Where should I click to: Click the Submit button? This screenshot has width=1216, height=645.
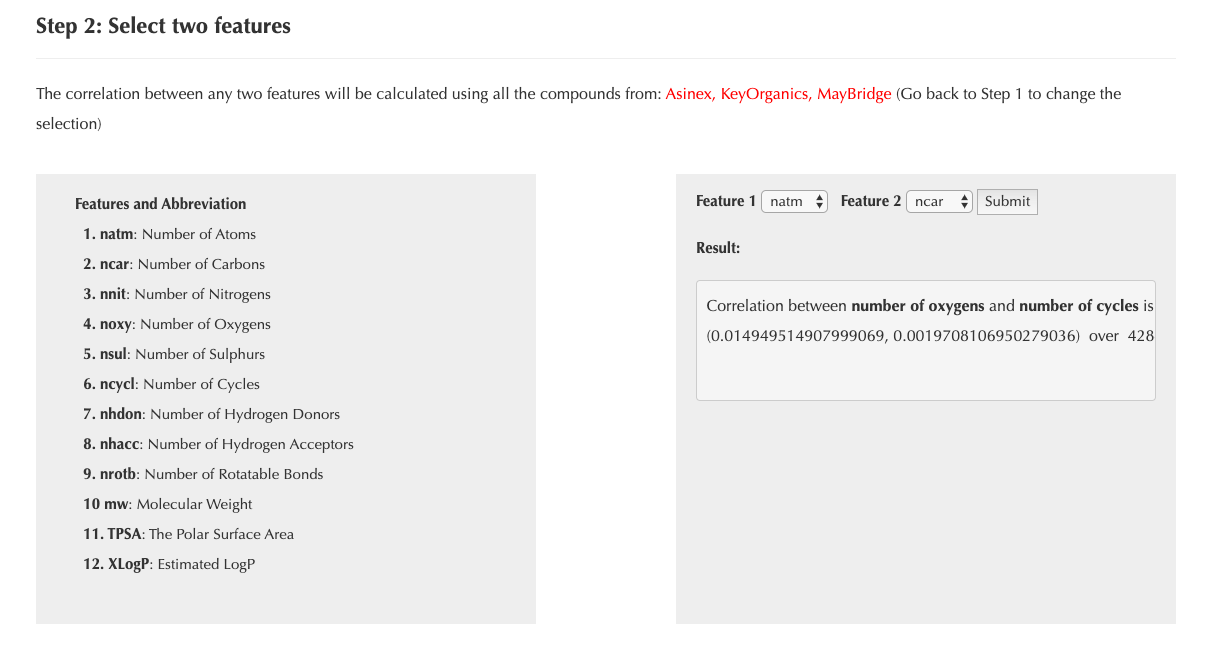(1007, 202)
